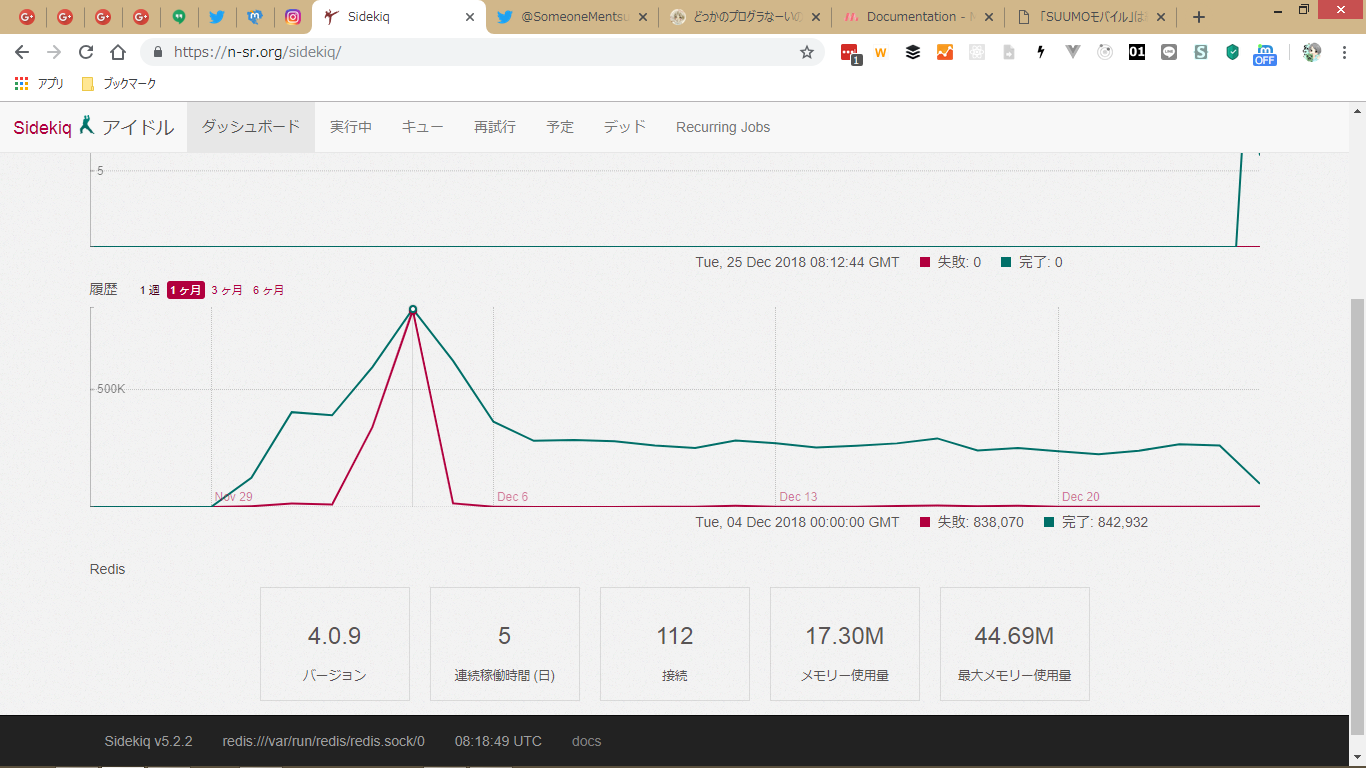Open the pinned Instagram tab
This screenshot has height=768, width=1366.
click(x=293, y=17)
